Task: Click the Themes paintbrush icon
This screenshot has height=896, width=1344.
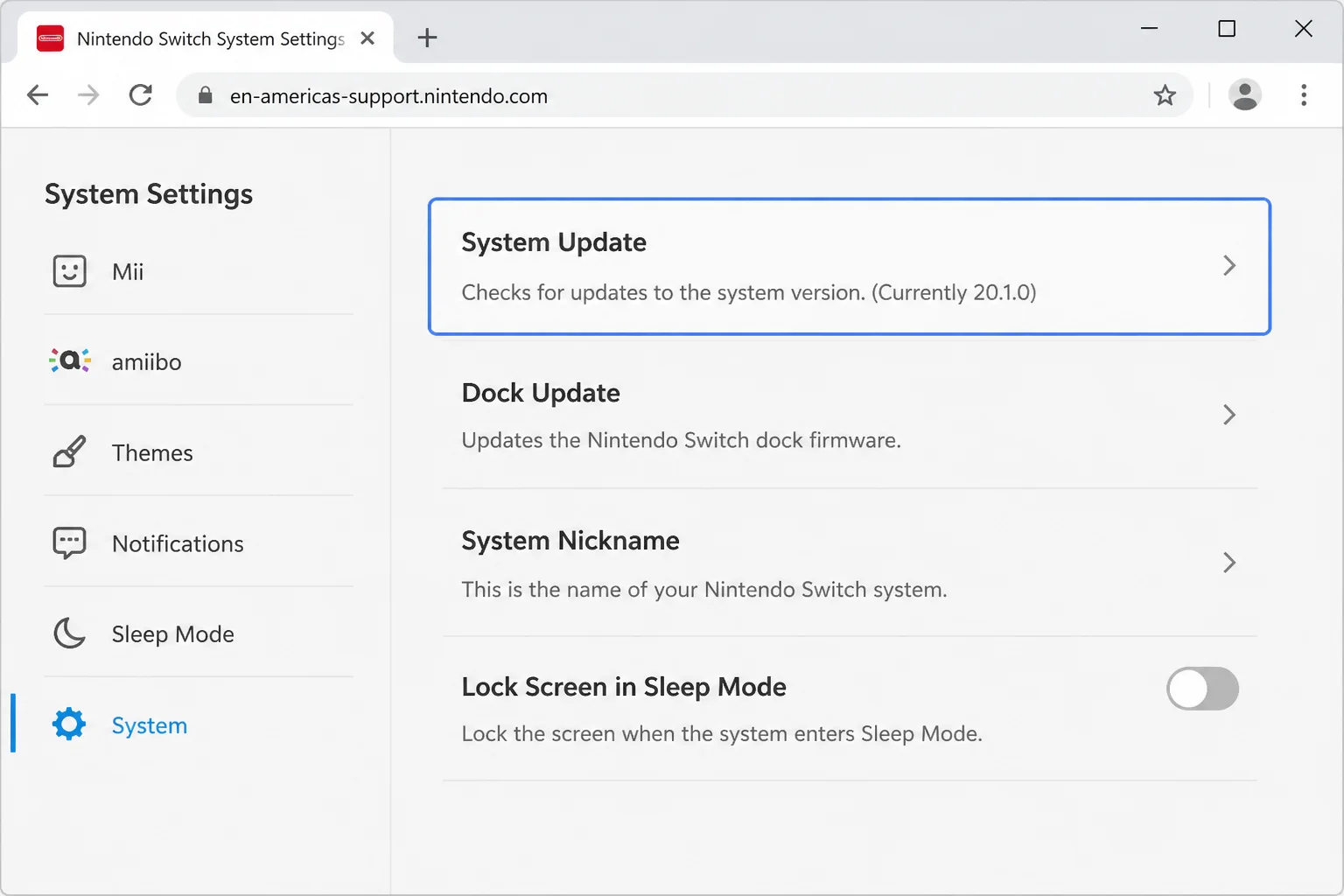Action: pyautogui.click(x=69, y=451)
